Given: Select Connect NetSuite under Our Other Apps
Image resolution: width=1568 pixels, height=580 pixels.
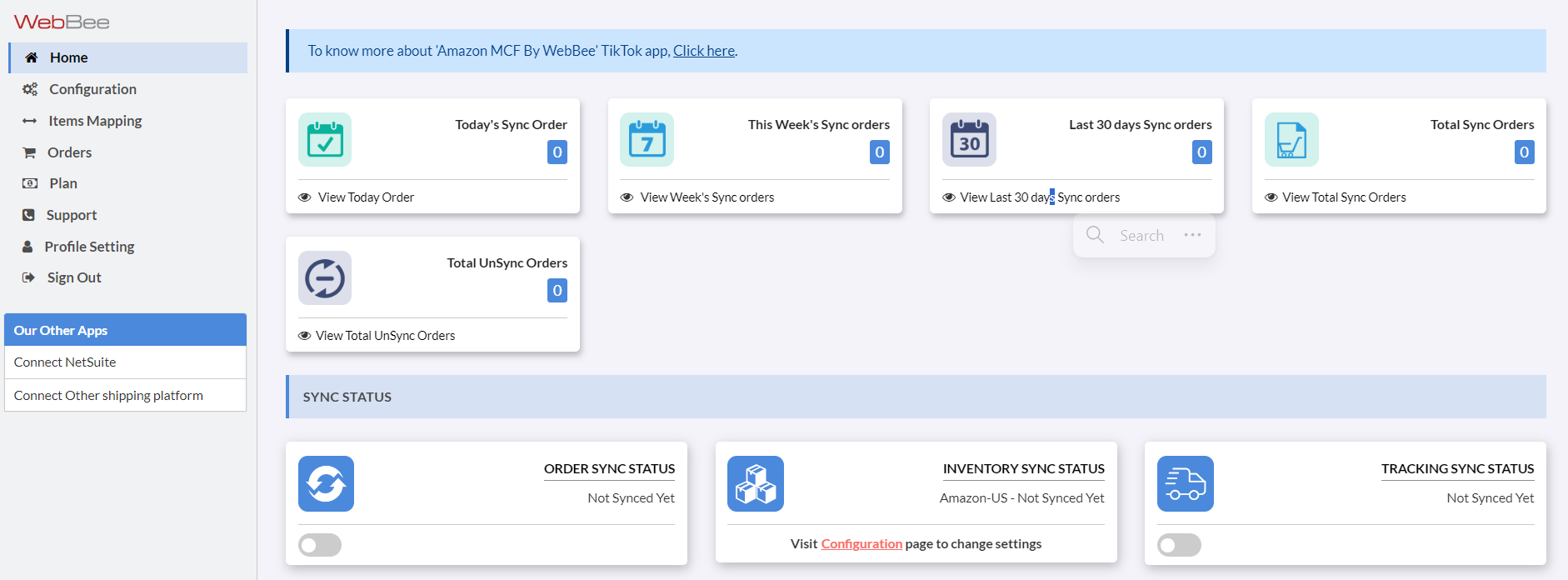Looking at the screenshot, I should 65,362.
